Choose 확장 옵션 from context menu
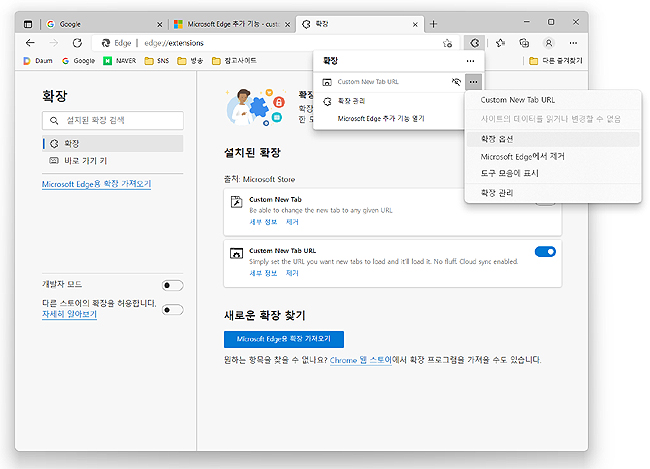The image size is (650, 469). [x=553, y=139]
